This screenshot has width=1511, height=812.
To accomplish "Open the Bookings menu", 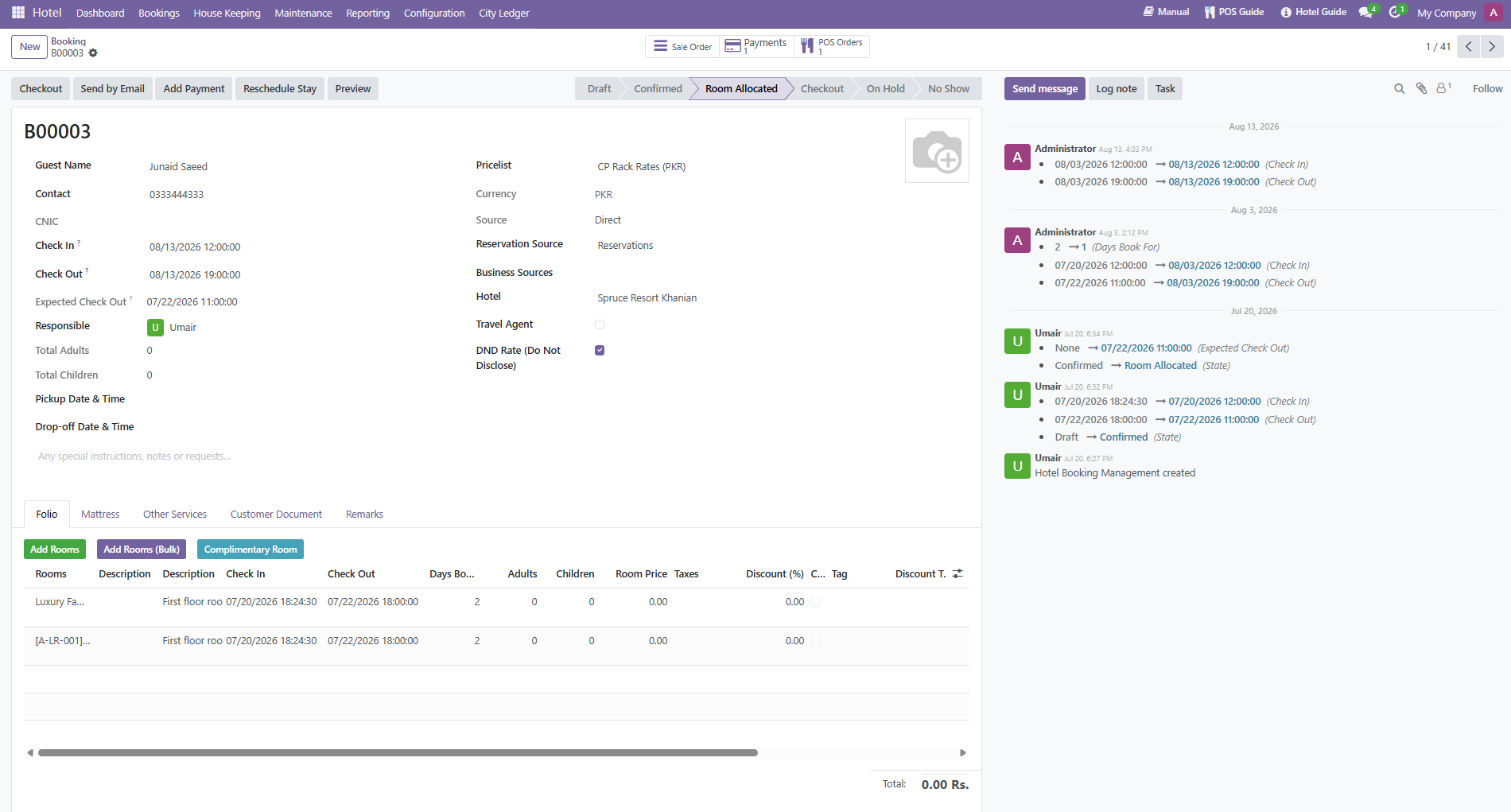I will pyautogui.click(x=159, y=14).
